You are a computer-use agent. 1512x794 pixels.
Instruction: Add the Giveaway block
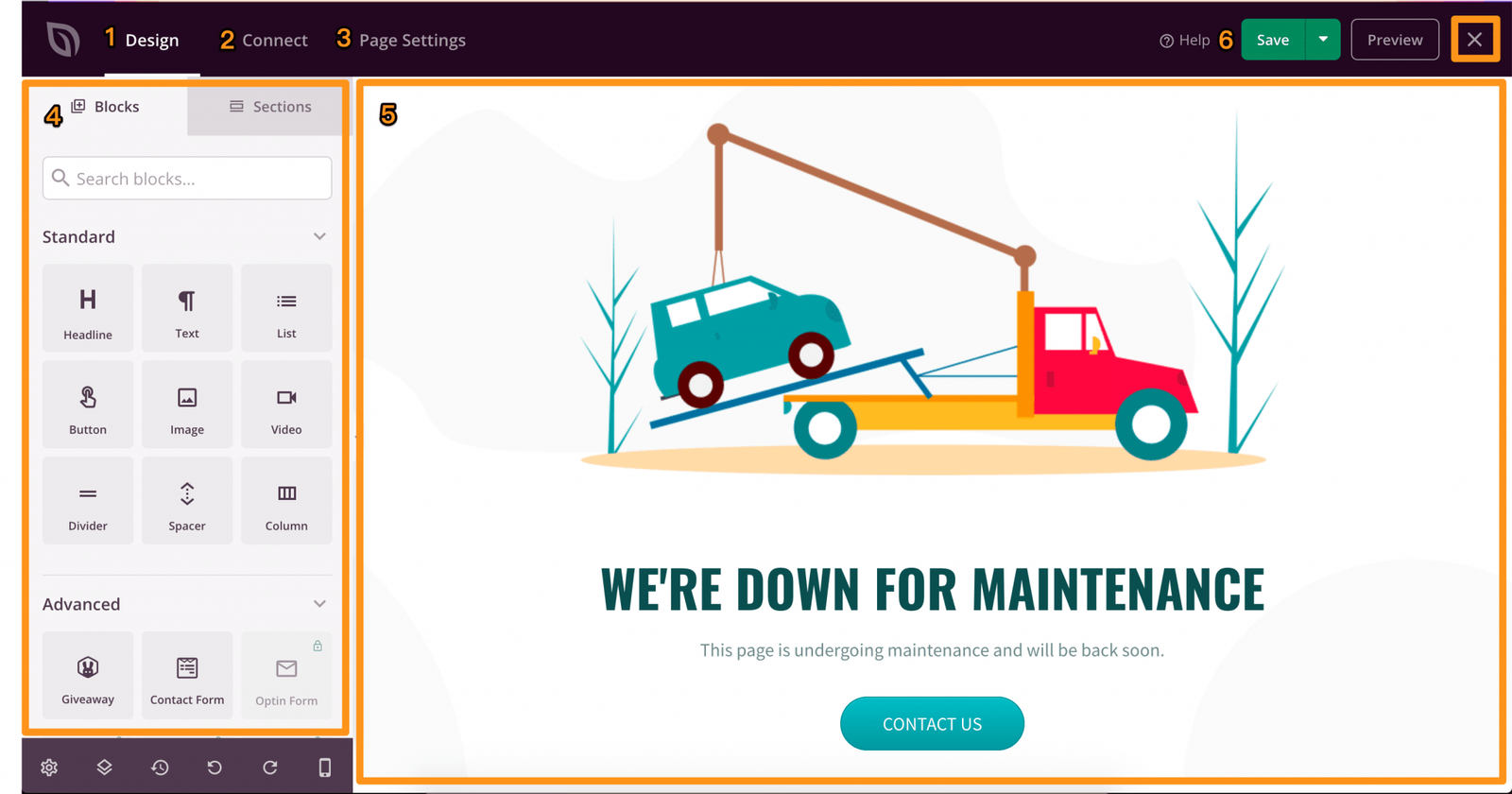(x=88, y=676)
